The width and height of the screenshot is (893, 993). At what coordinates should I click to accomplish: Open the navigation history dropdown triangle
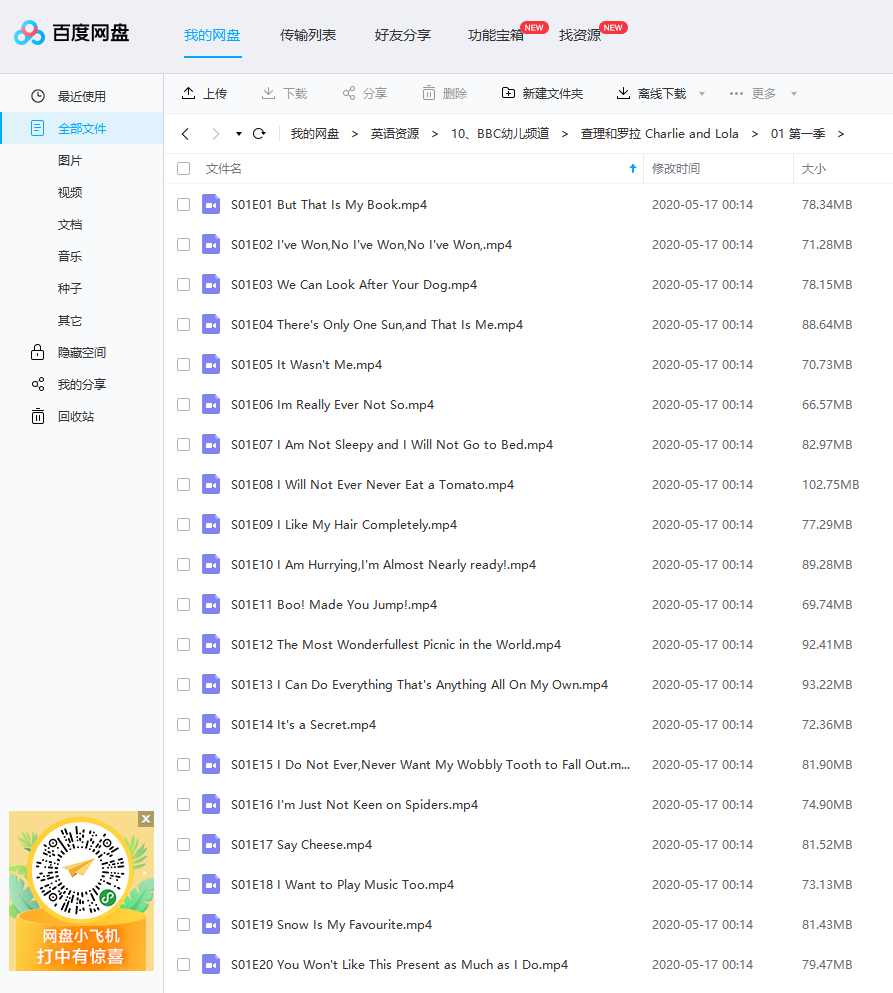pyautogui.click(x=239, y=134)
